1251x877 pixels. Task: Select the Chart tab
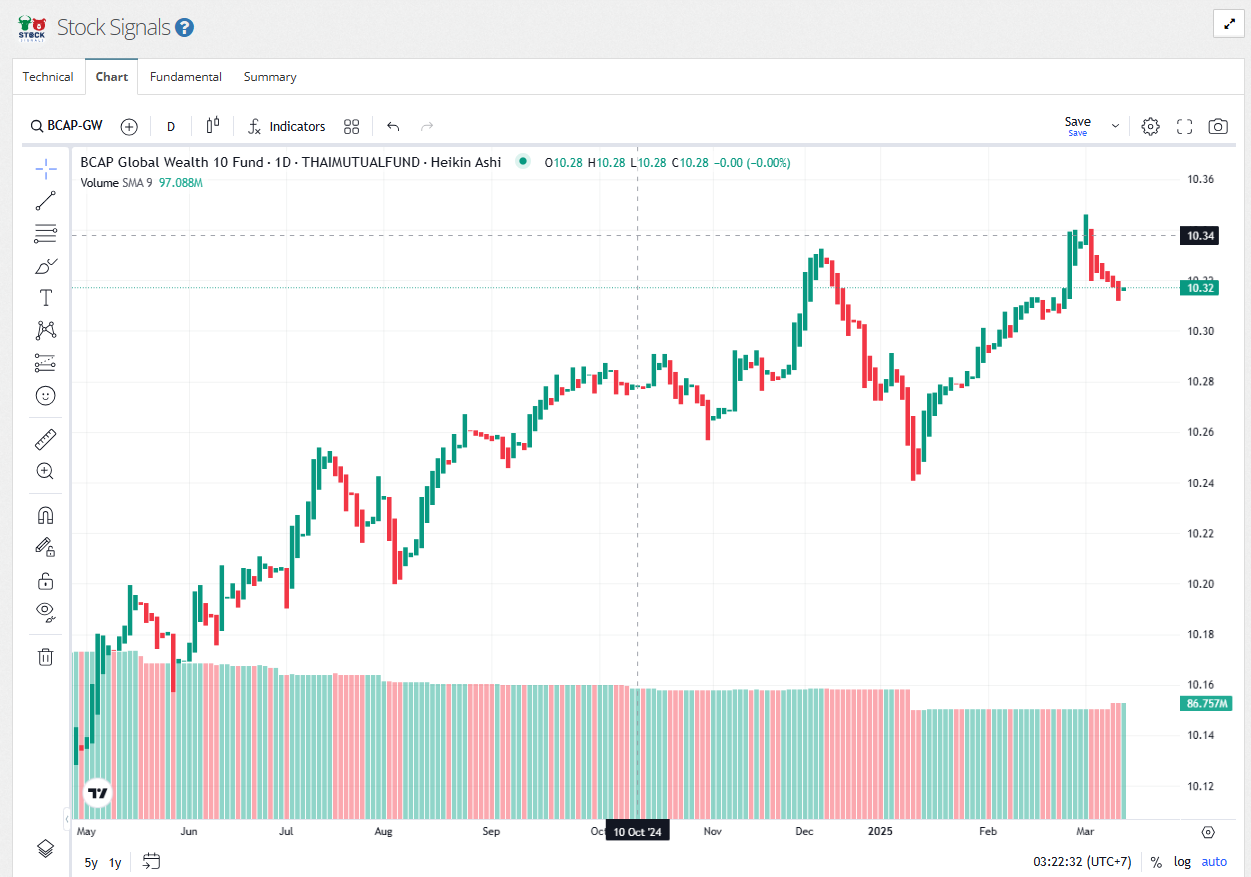click(112, 77)
